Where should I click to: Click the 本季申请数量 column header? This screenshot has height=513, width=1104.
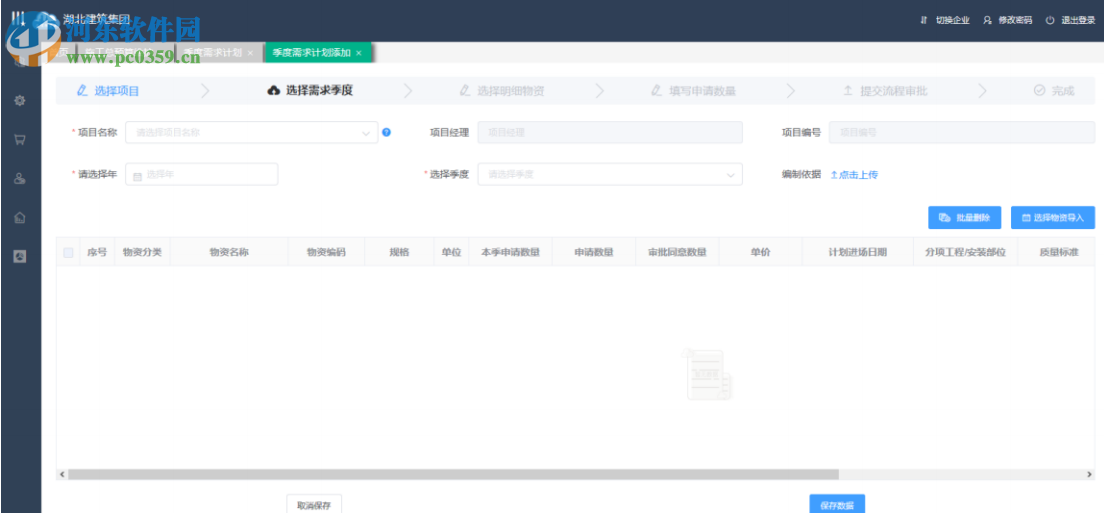[510, 253]
